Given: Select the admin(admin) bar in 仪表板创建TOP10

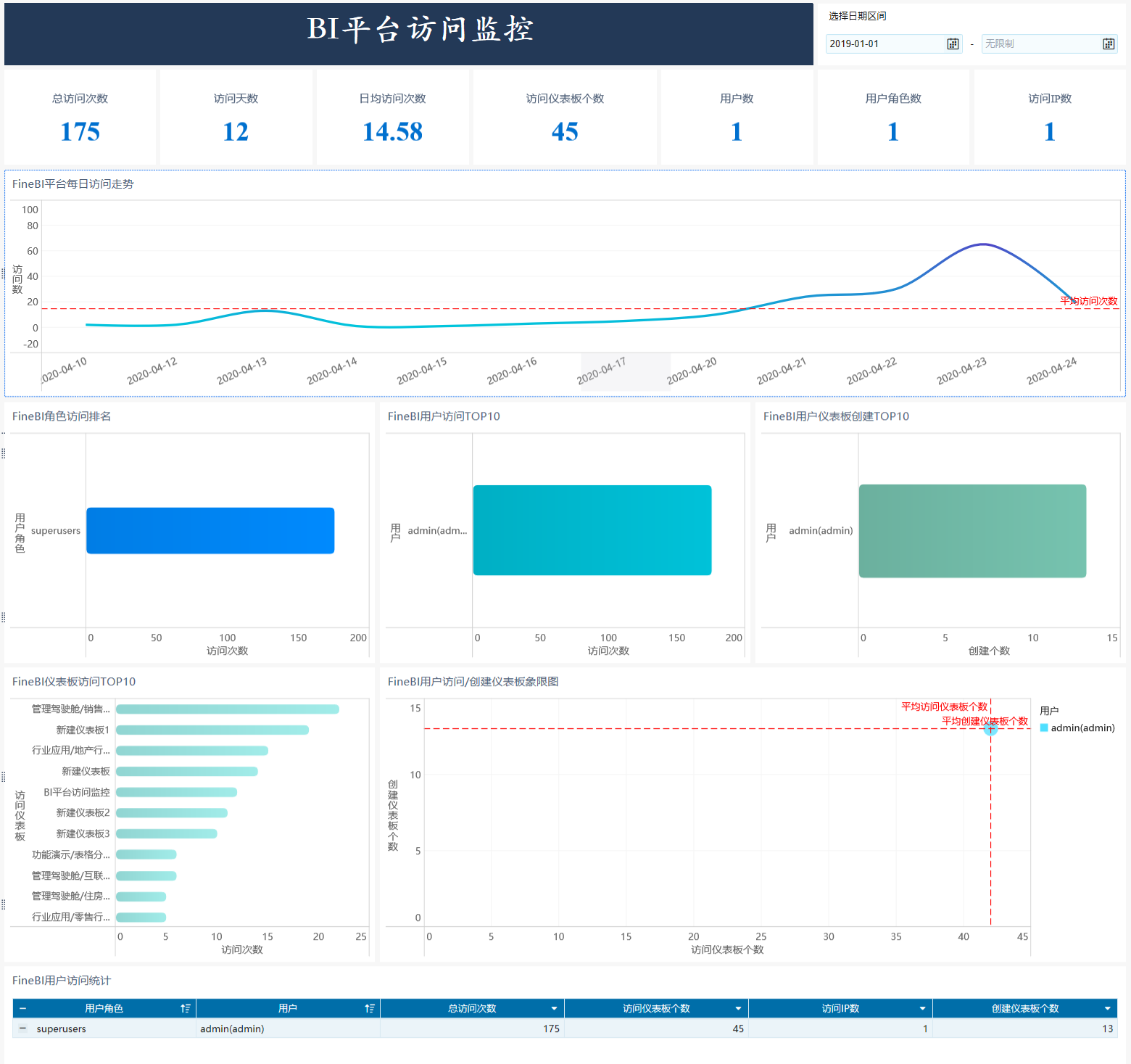Looking at the screenshot, I should tap(972, 531).
